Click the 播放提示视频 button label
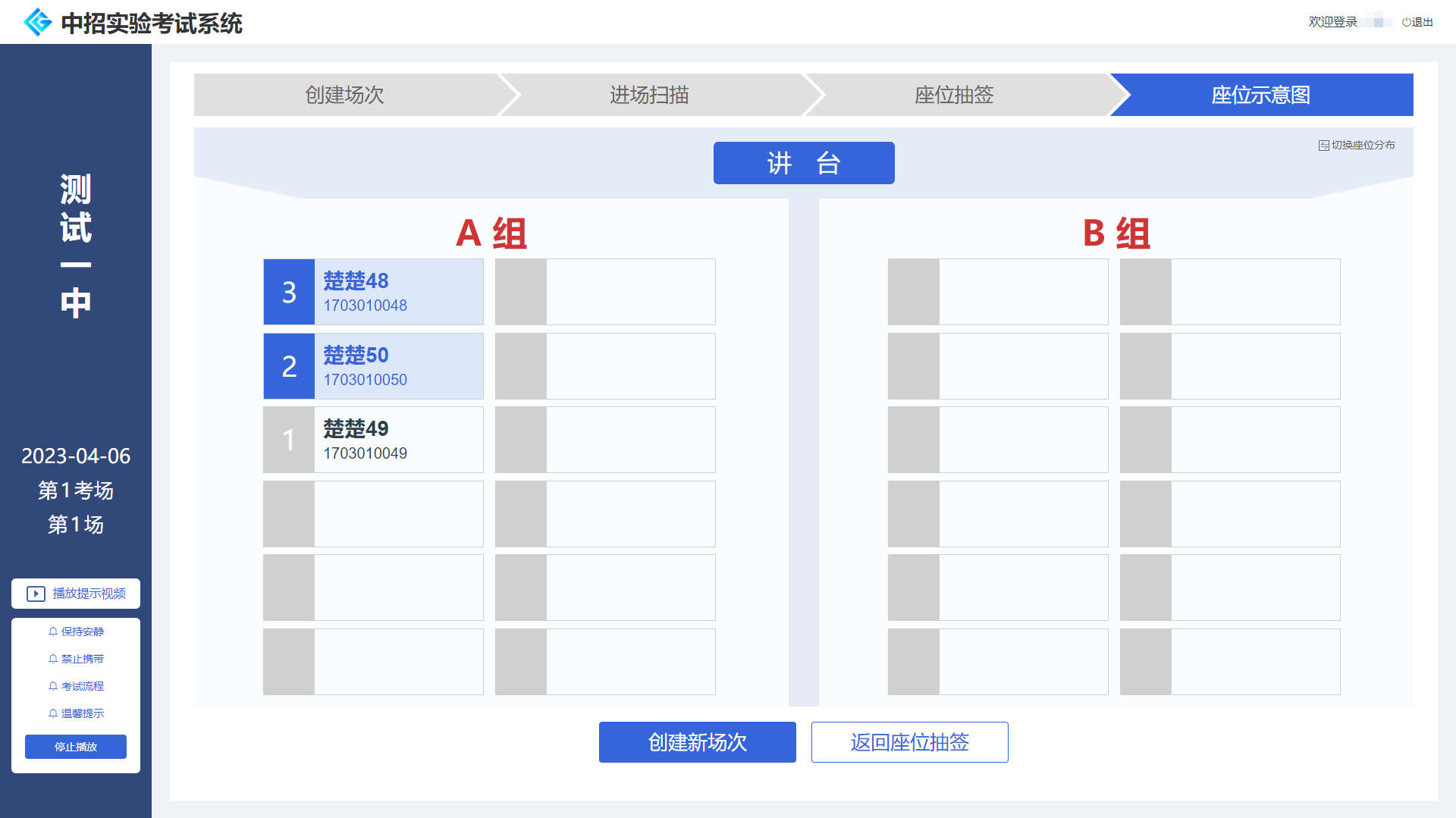1456x818 pixels. [x=89, y=594]
